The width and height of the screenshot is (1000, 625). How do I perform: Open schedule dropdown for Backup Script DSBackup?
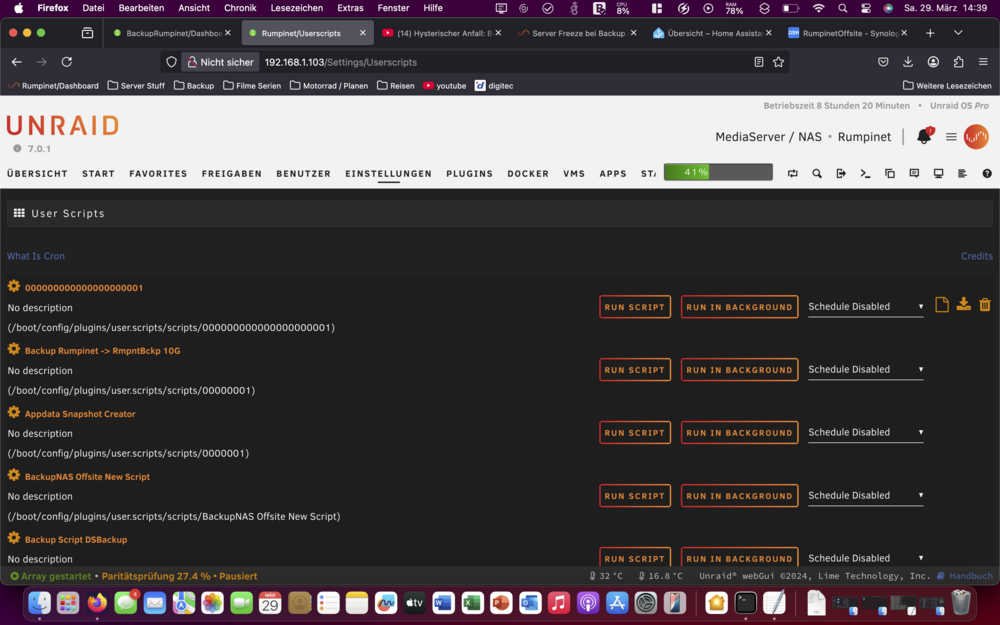pos(865,558)
